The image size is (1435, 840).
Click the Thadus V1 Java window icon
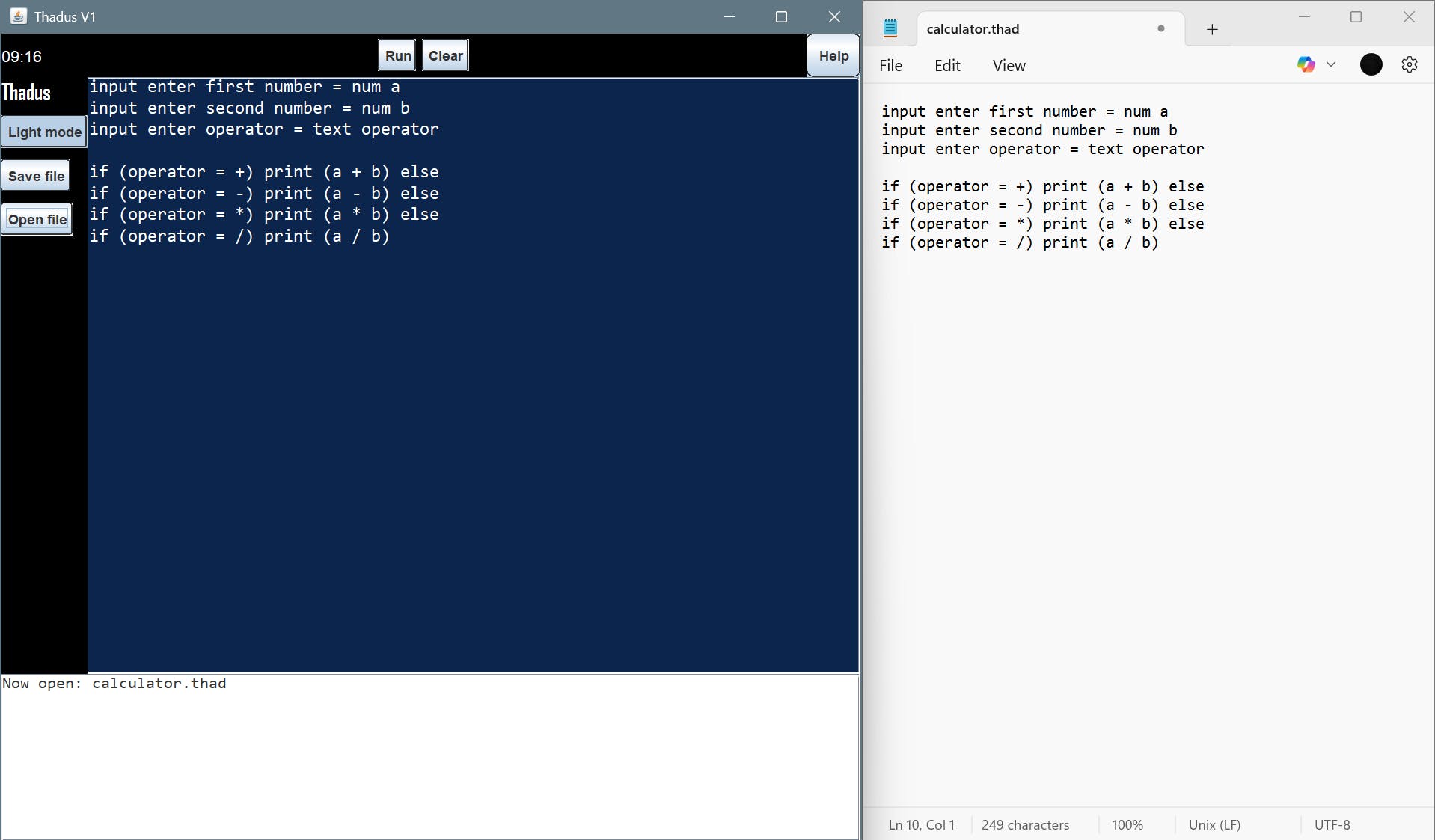18,16
